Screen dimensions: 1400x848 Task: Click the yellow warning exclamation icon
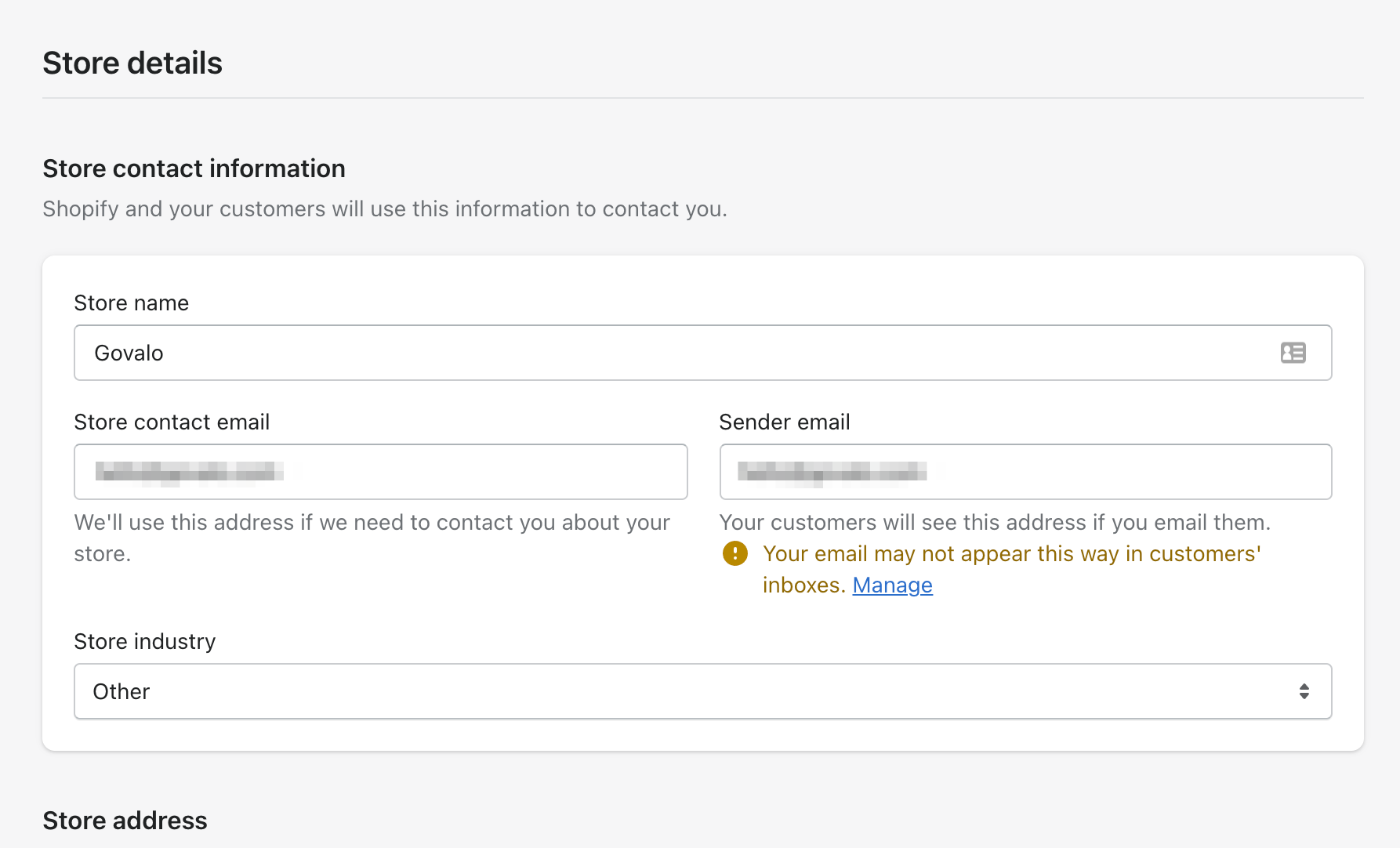coord(734,553)
